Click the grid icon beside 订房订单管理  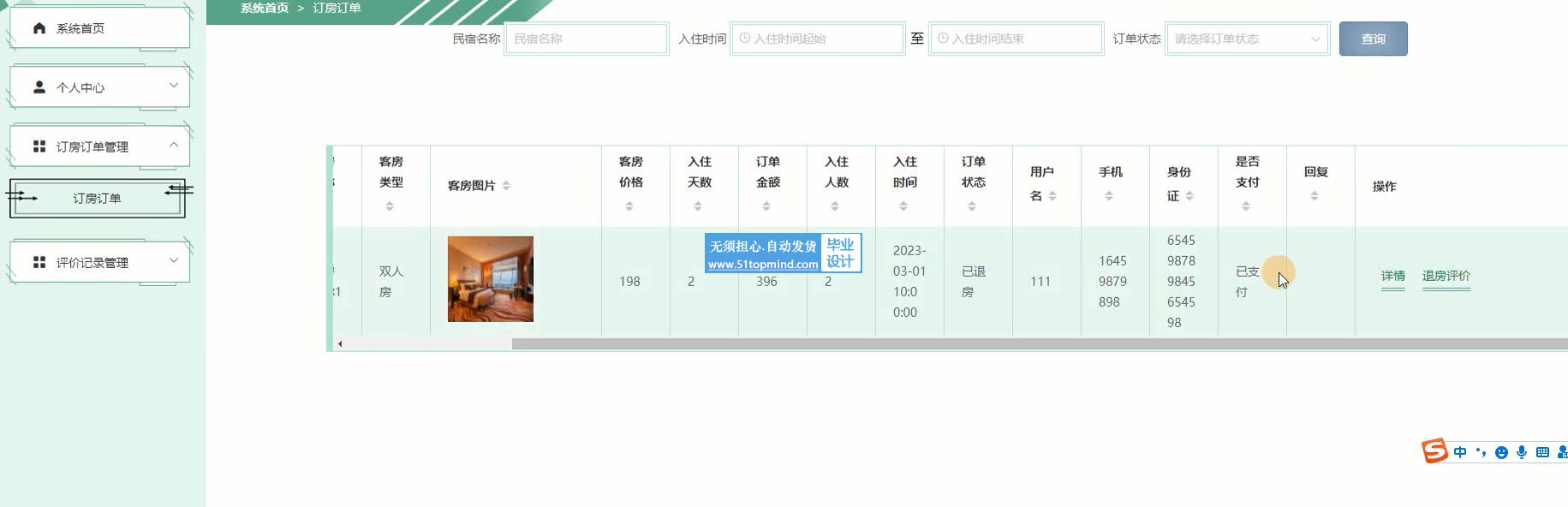click(x=39, y=146)
